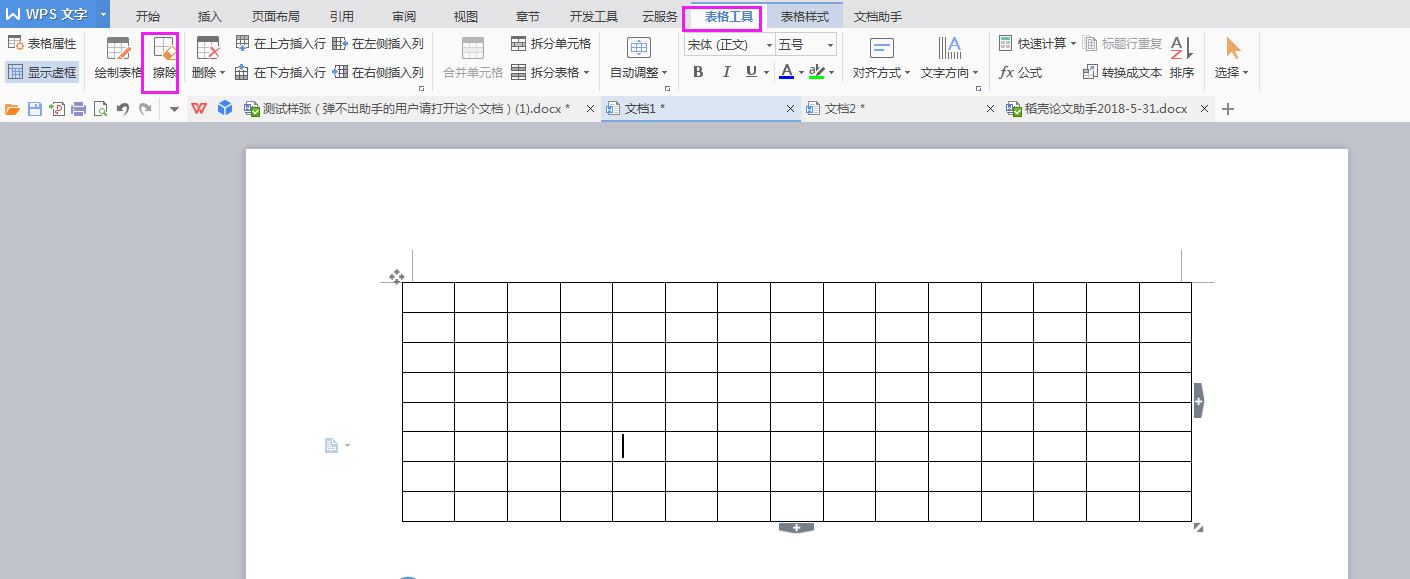Image resolution: width=1410 pixels, height=579 pixels.
Task: Switch to the 文档2 document tab
Action: coord(845,109)
